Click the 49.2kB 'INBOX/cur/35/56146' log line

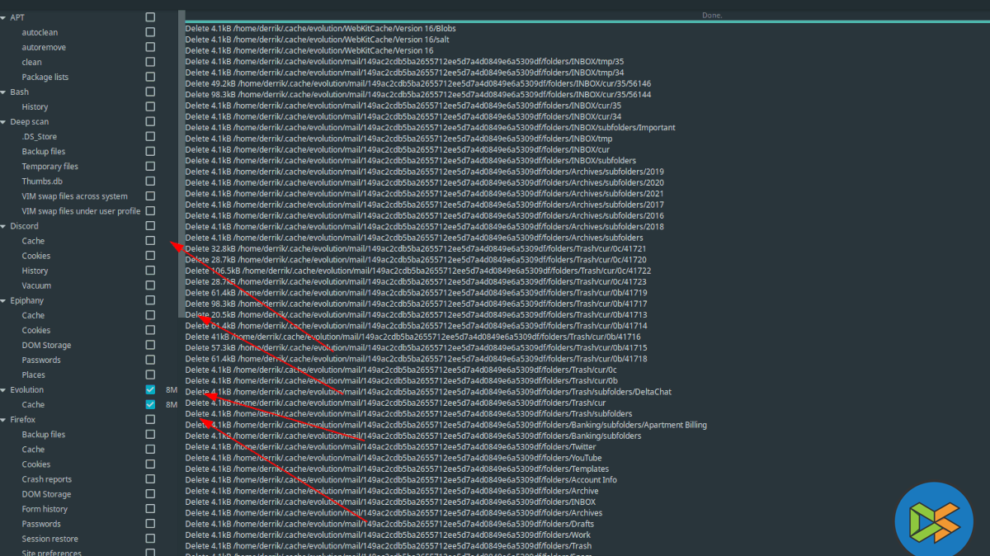point(418,83)
